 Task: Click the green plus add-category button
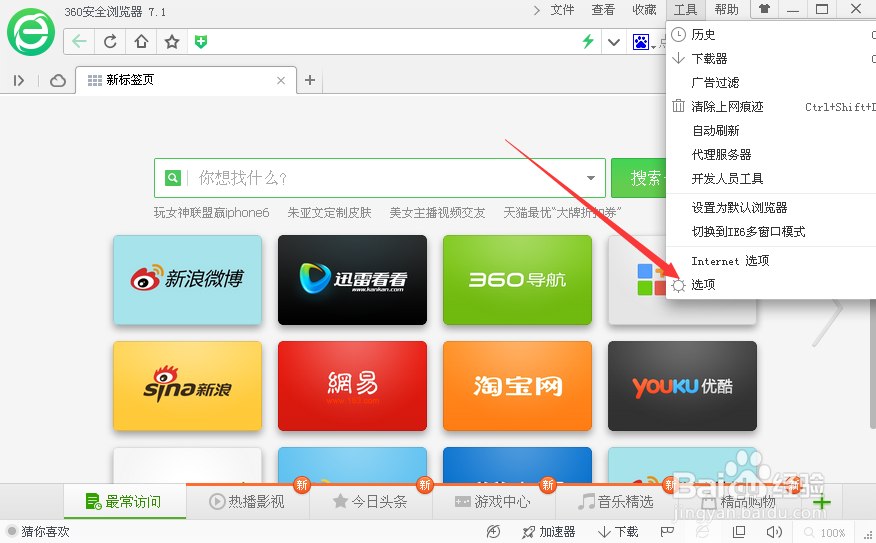(821, 502)
